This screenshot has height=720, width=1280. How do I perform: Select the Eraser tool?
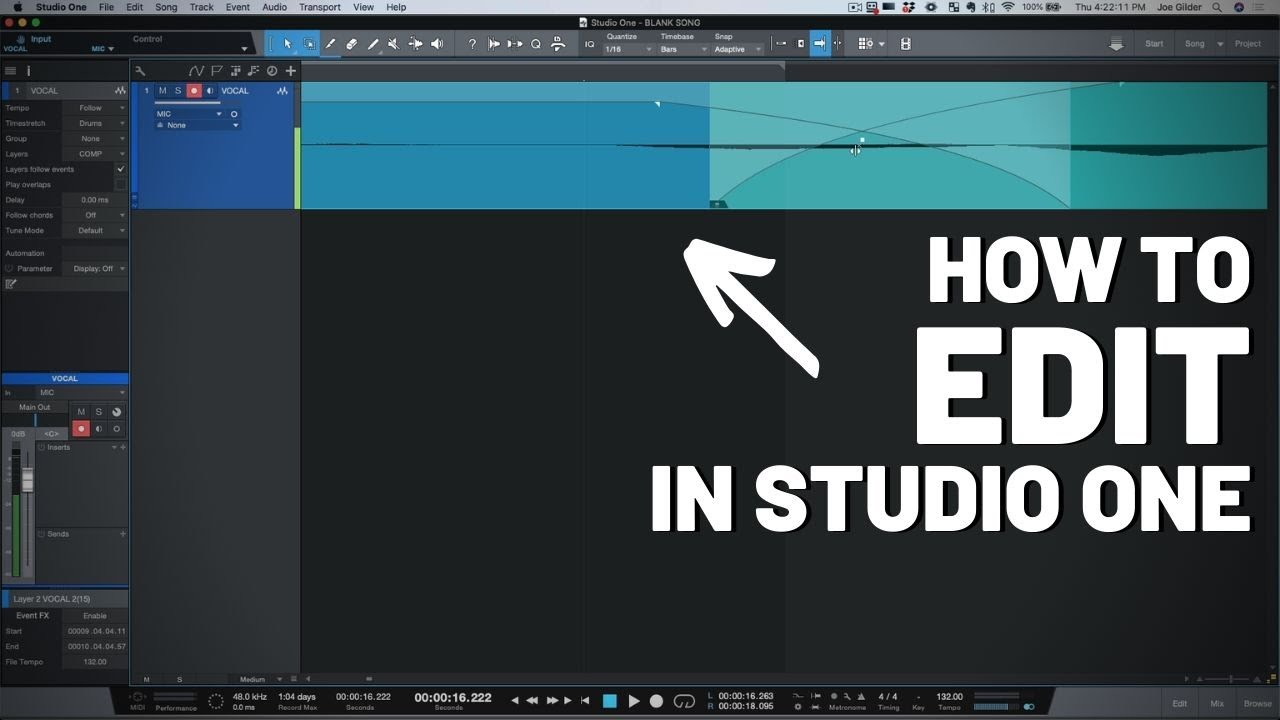pyautogui.click(x=351, y=44)
